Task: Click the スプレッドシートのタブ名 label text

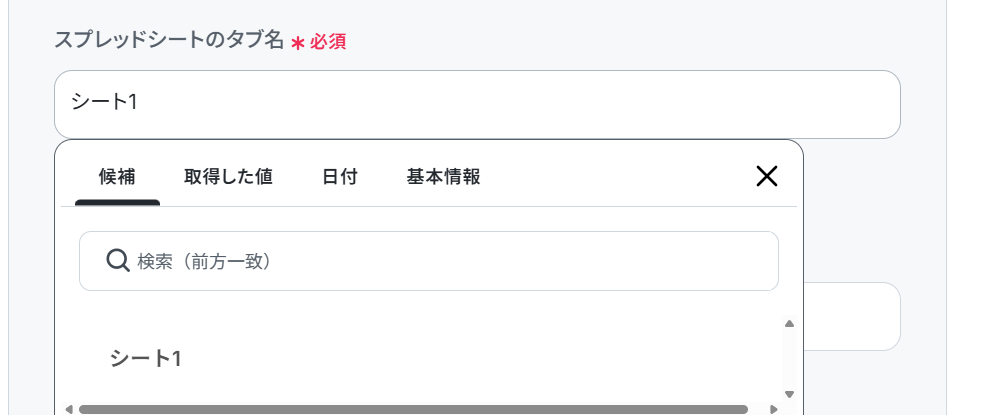Action: (x=169, y=41)
